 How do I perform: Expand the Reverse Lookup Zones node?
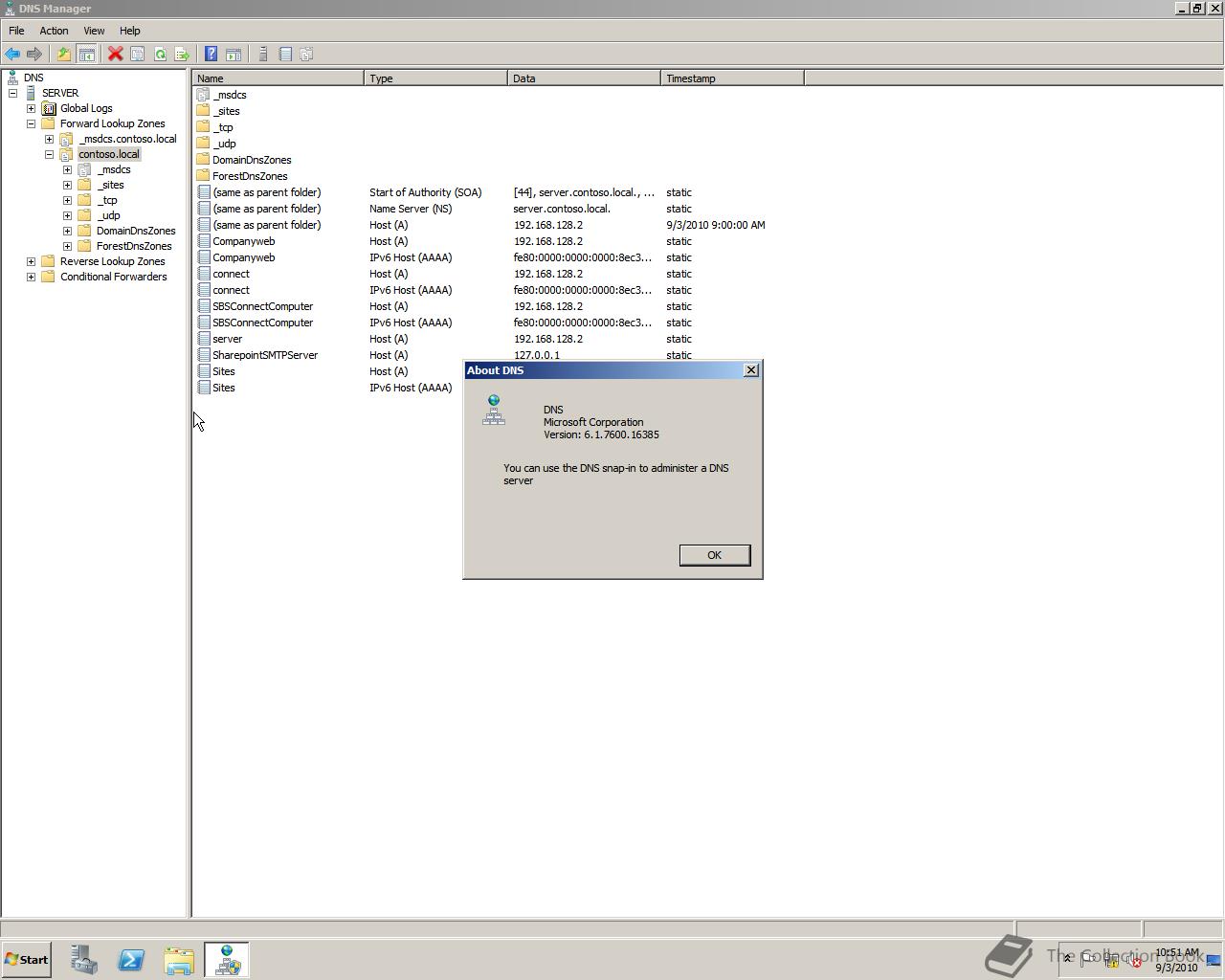click(31, 261)
